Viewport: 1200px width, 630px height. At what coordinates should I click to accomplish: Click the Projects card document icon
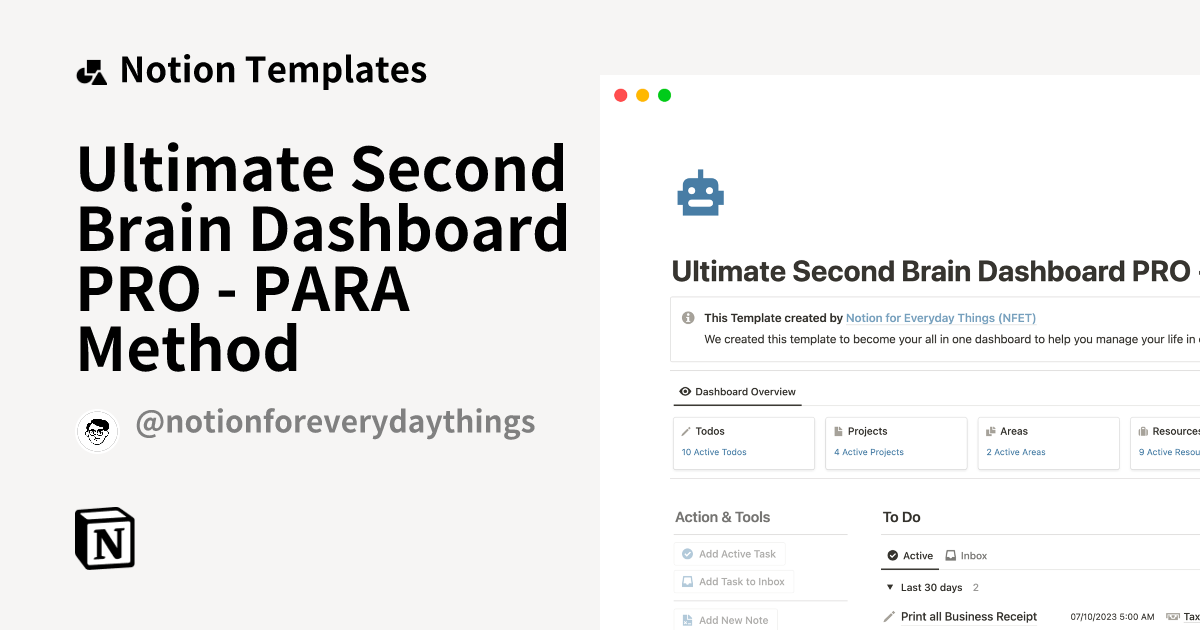(840, 431)
